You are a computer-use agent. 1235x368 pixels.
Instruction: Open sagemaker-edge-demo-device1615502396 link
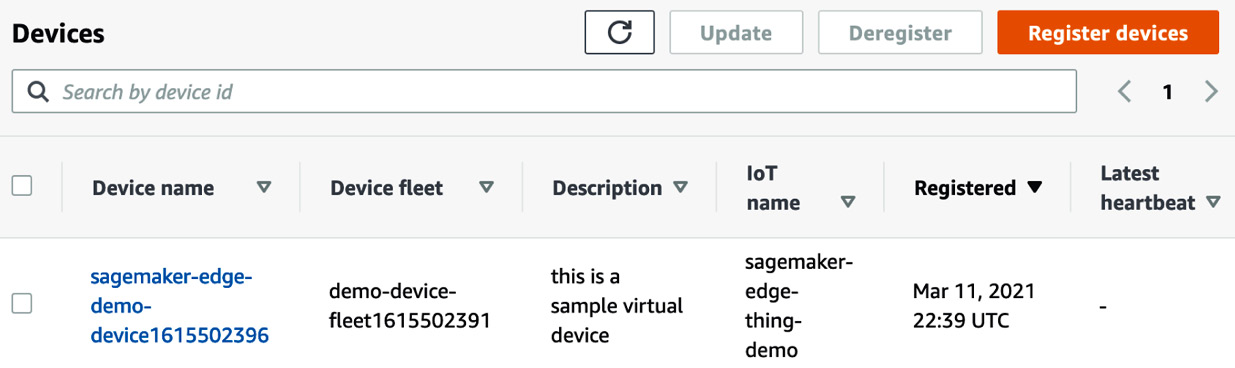(179, 306)
